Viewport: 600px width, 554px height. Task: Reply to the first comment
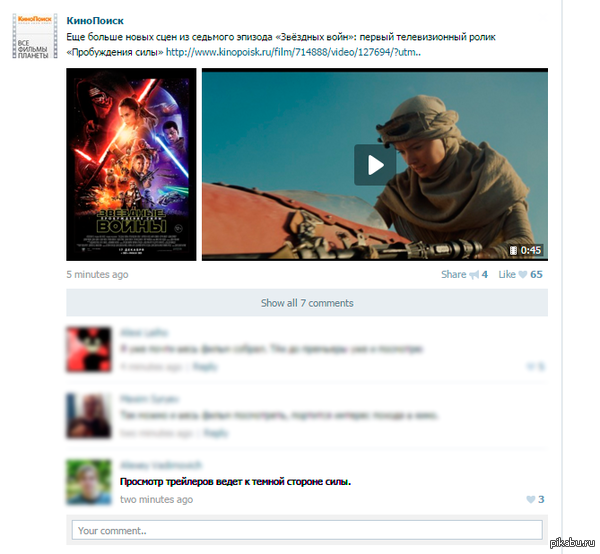click(205, 367)
